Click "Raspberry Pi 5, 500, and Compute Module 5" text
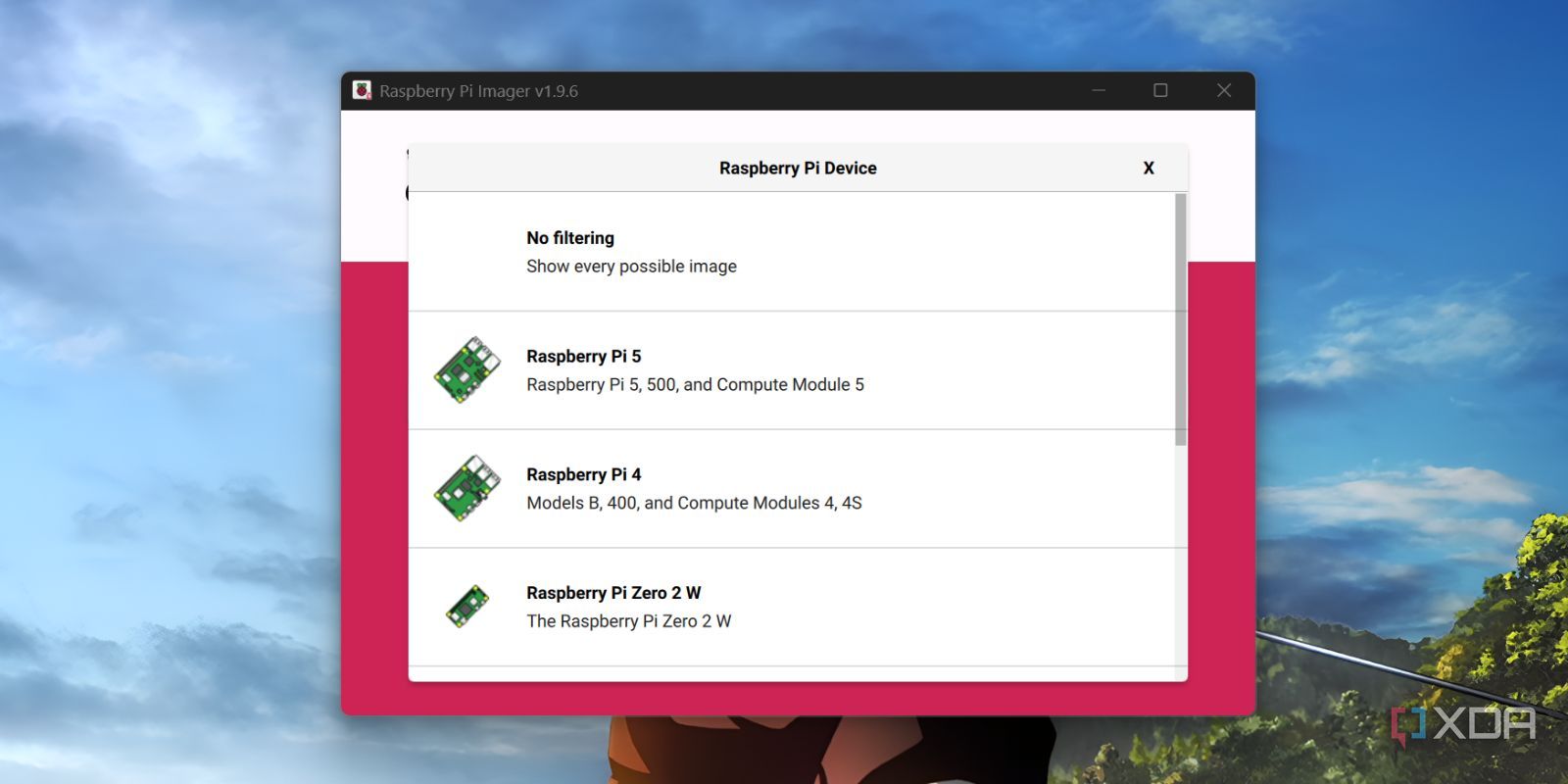Image resolution: width=1568 pixels, height=784 pixels. tap(695, 385)
